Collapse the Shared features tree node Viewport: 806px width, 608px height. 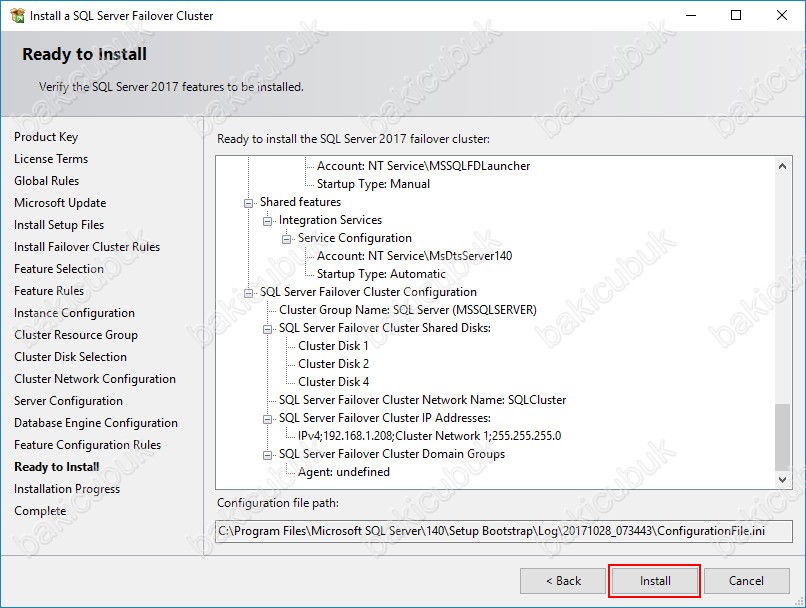tap(248, 203)
